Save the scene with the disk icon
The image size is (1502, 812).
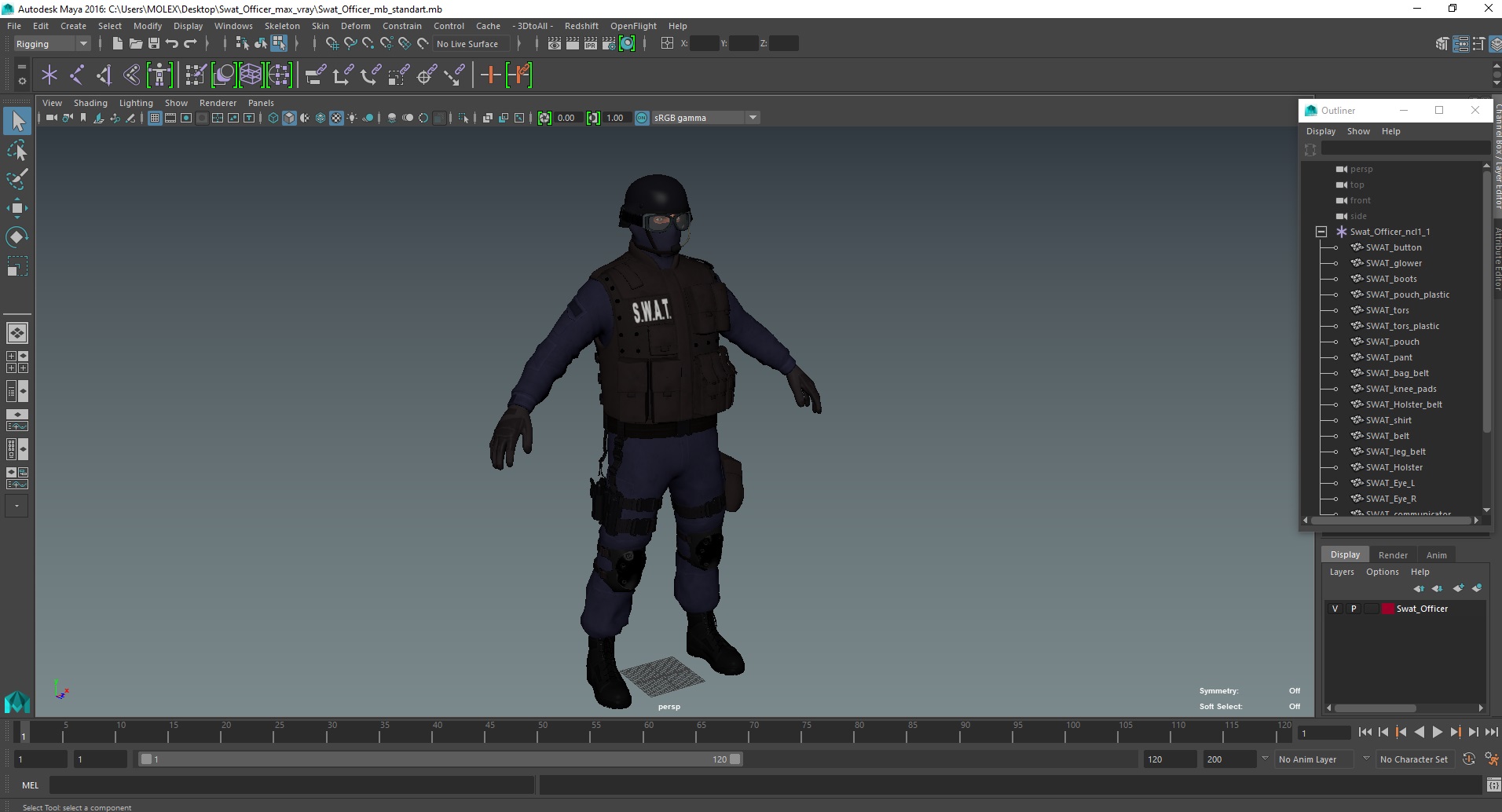(154, 44)
